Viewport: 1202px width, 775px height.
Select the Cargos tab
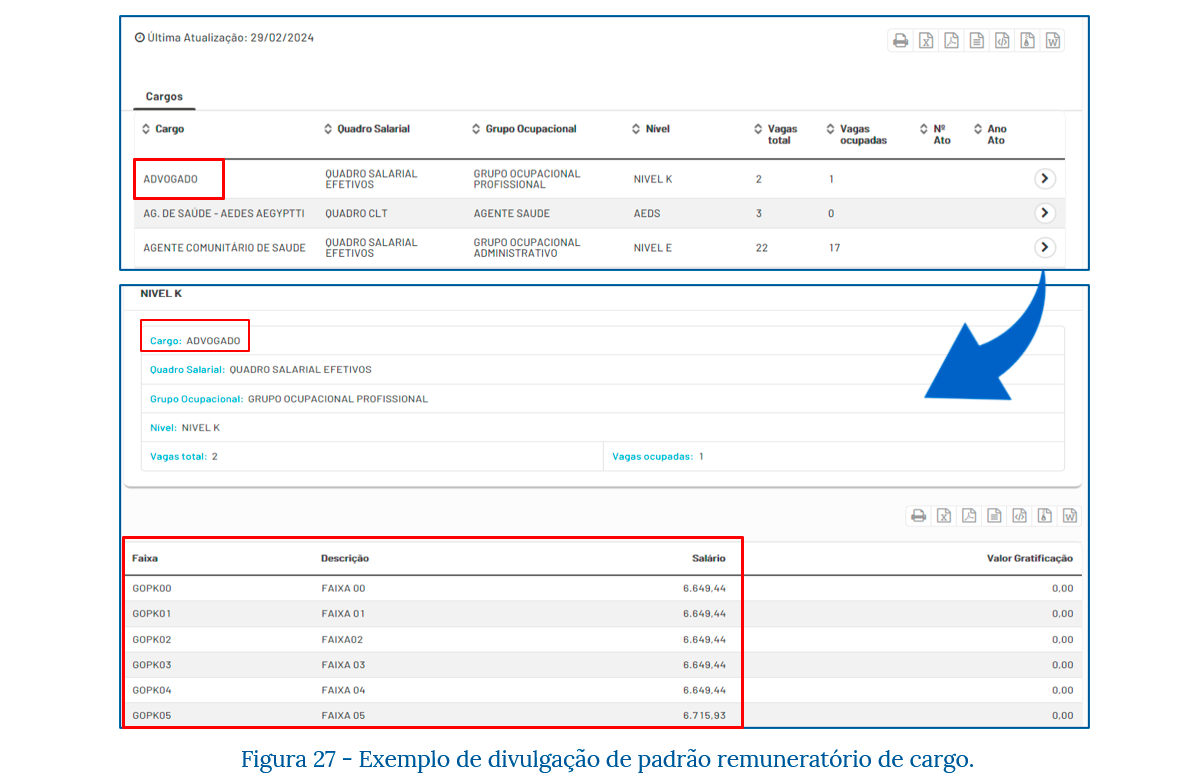click(164, 97)
